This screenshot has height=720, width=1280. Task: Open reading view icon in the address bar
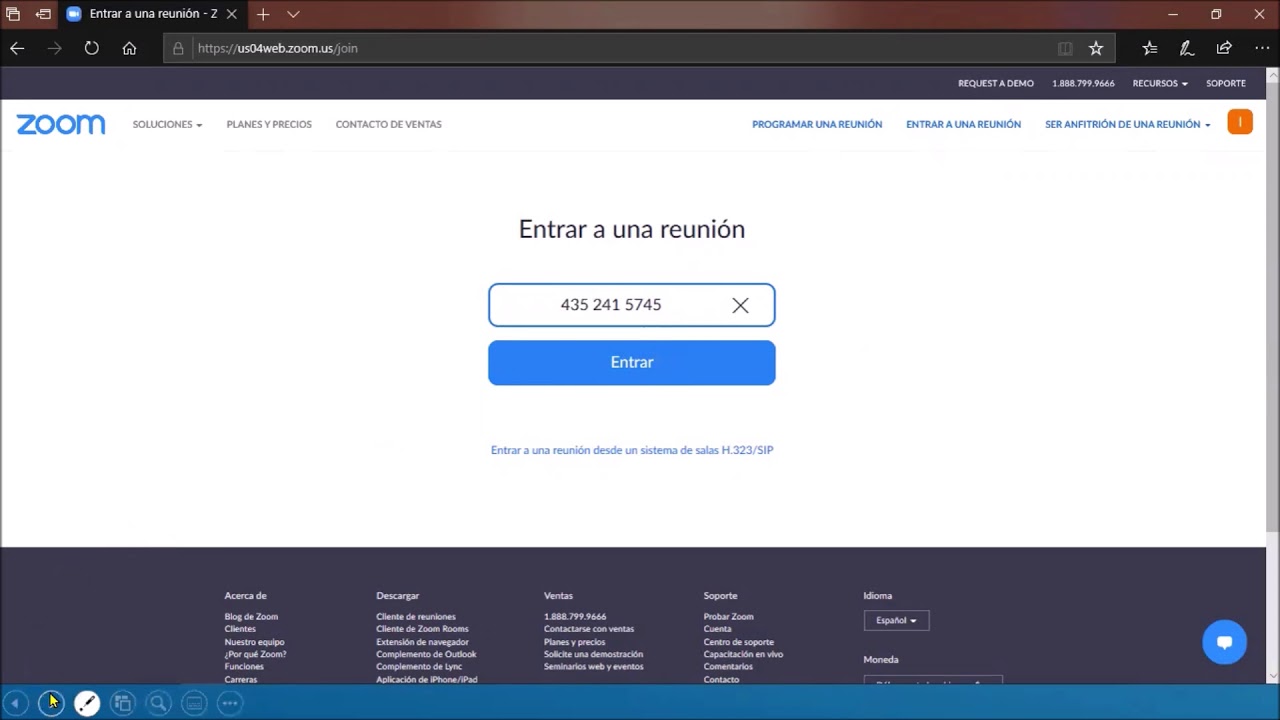tap(1065, 48)
